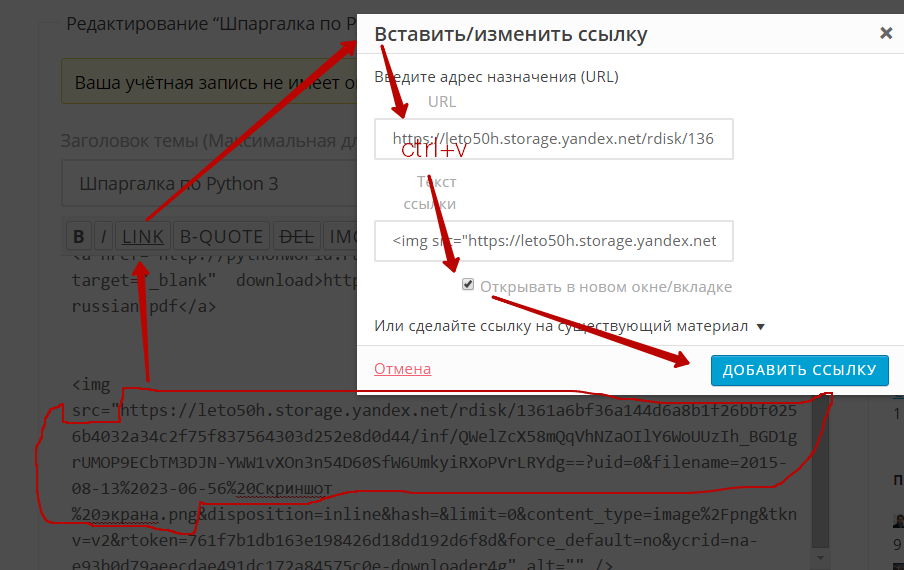Click the DEL editor button
904x570 pixels.
(x=296, y=236)
